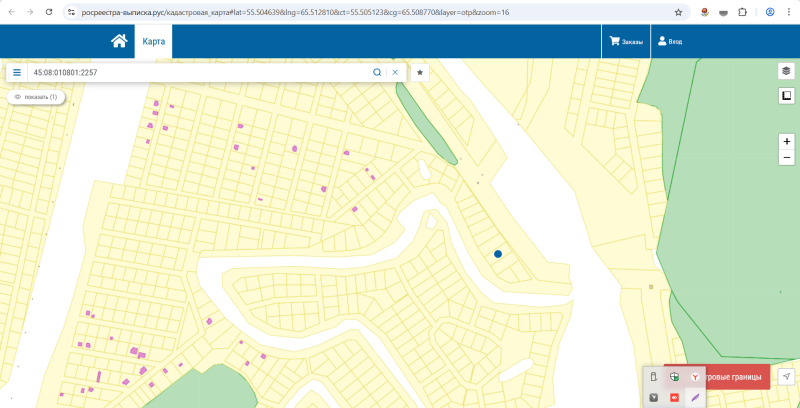
Task: Open the Windows Security shield tray icon
Action: pyautogui.click(x=674, y=377)
